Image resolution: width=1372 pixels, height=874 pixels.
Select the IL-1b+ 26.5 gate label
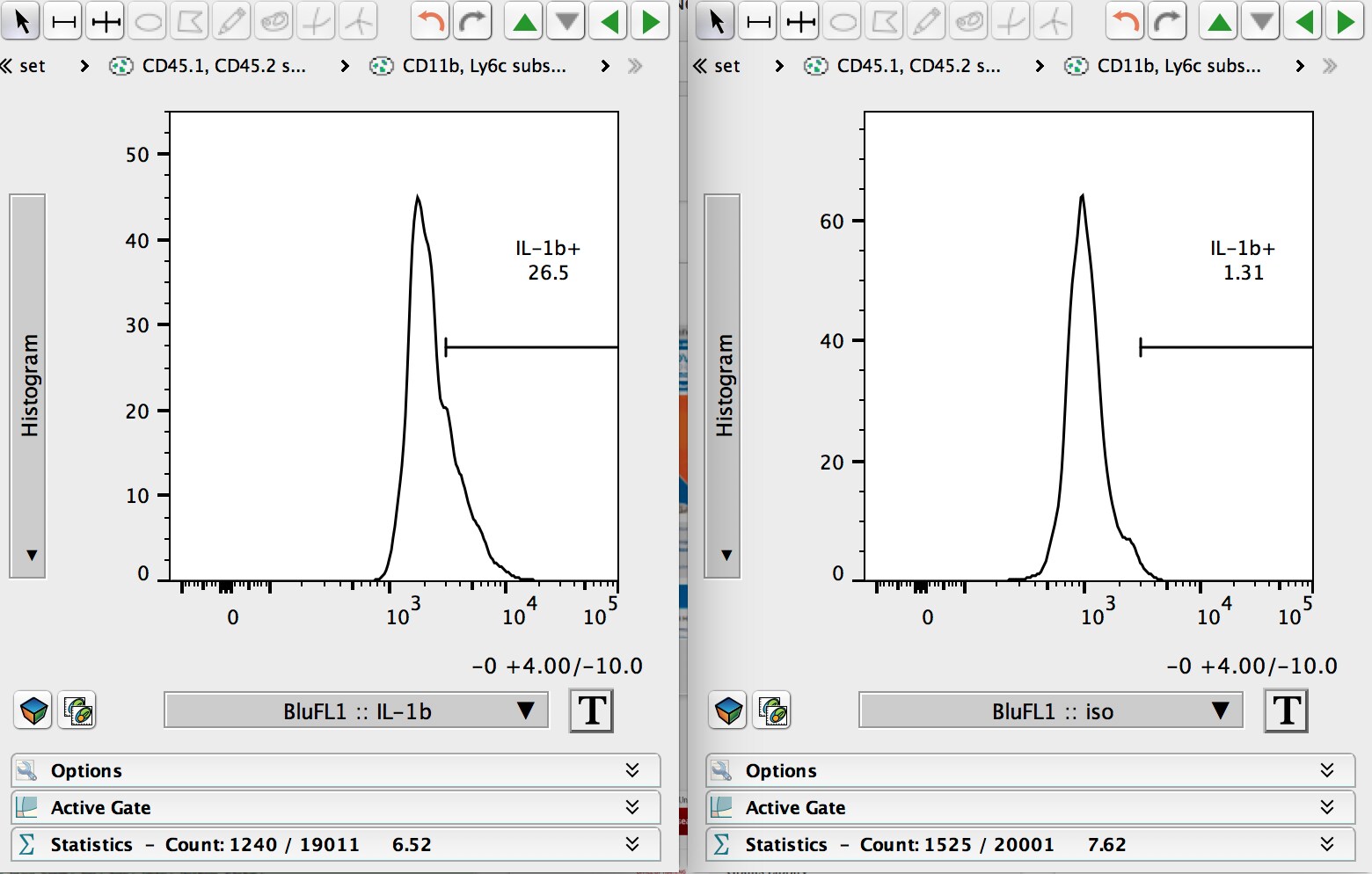548,260
